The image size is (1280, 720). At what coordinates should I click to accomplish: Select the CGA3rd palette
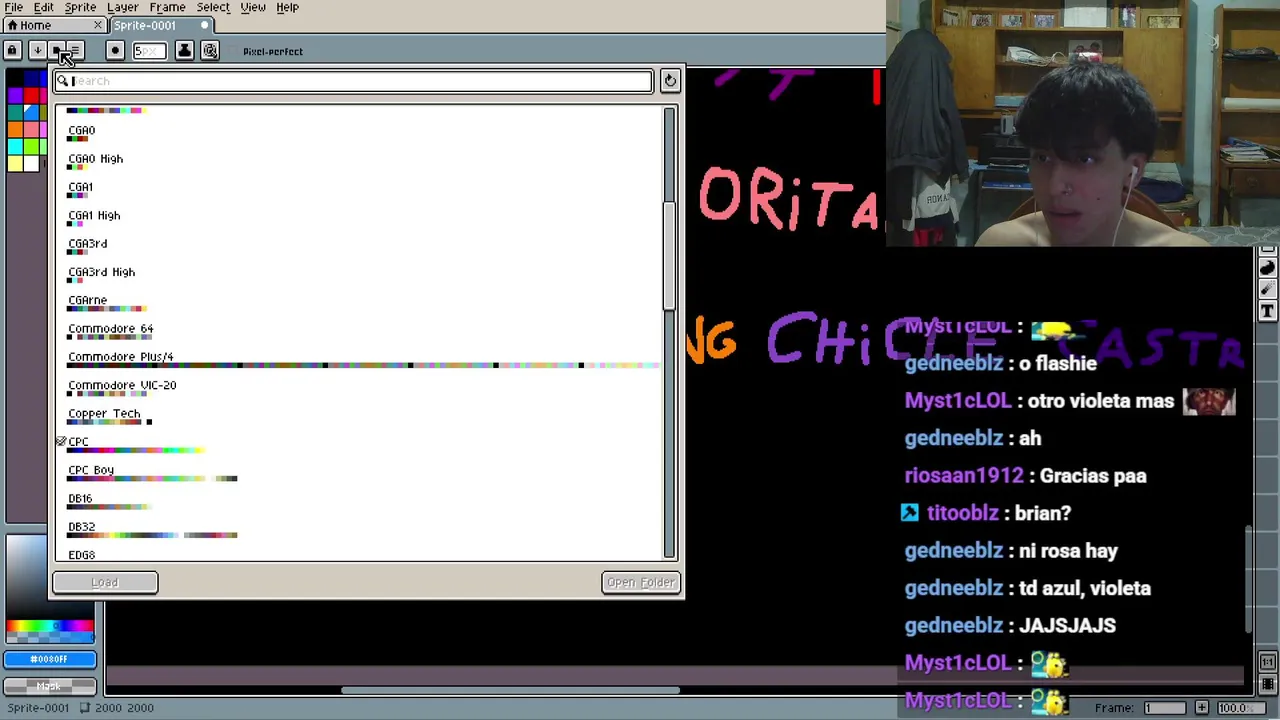pyautogui.click(x=360, y=246)
